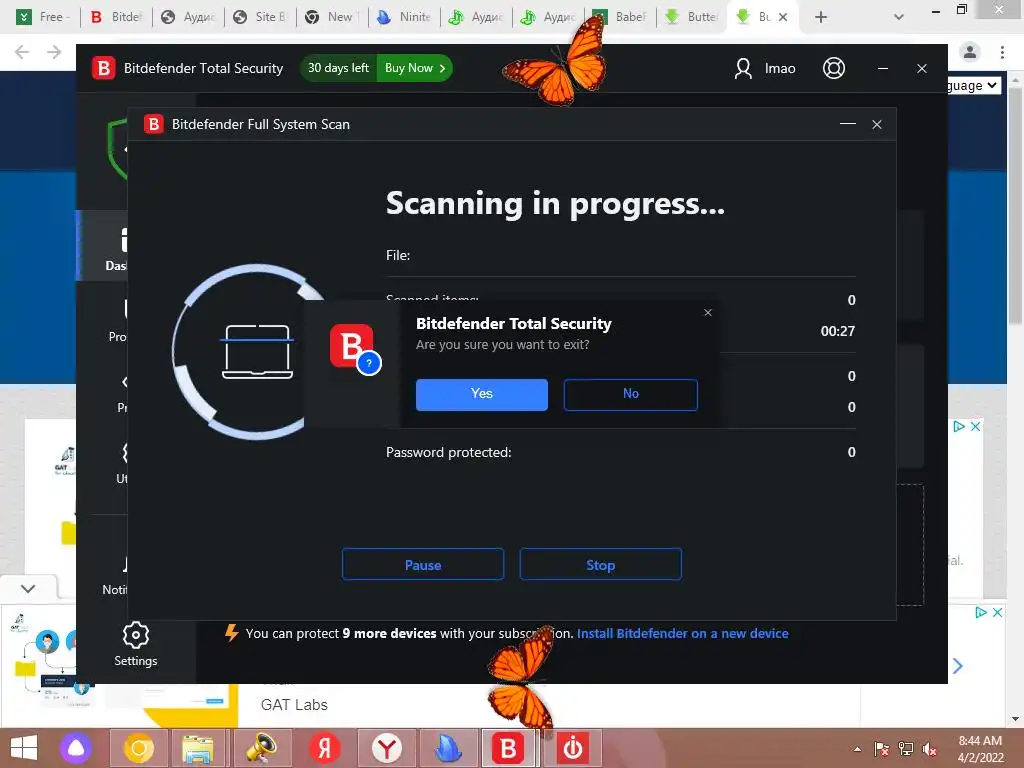The width and height of the screenshot is (1024, 768).
Task: Open the file explorer taskbar icon
Action: click(198, 748)
